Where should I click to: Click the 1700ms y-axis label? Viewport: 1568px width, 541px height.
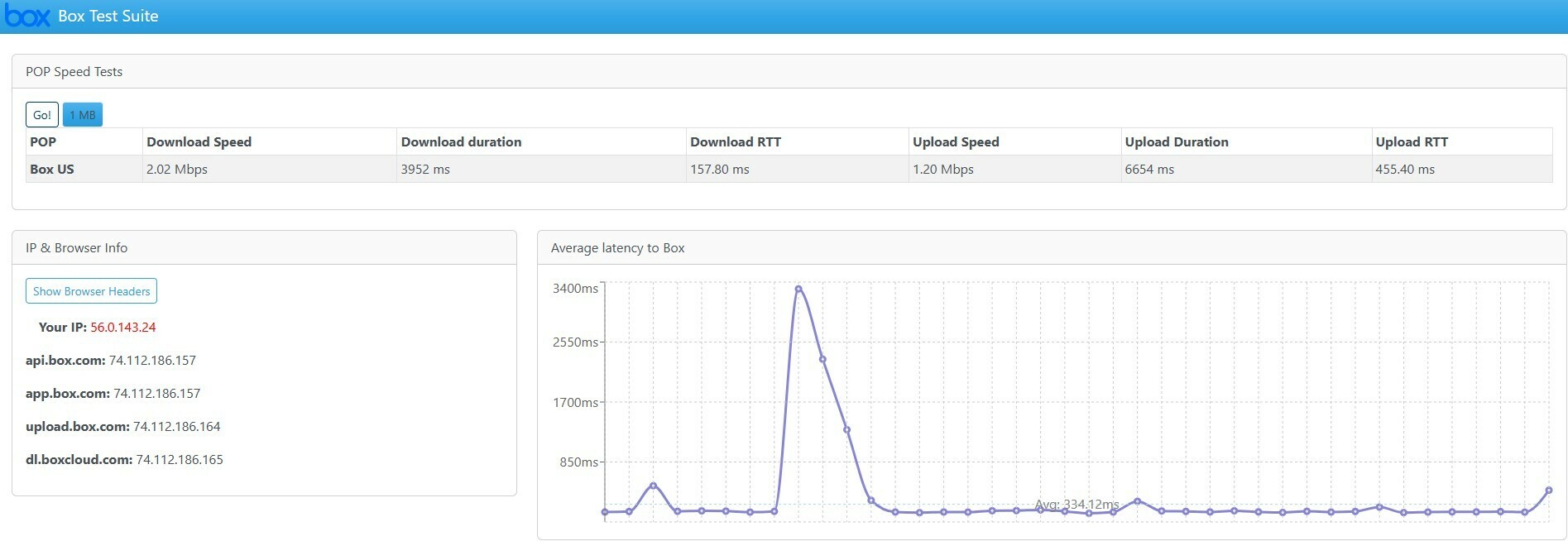pyautogui.click(x=575, y=402)
